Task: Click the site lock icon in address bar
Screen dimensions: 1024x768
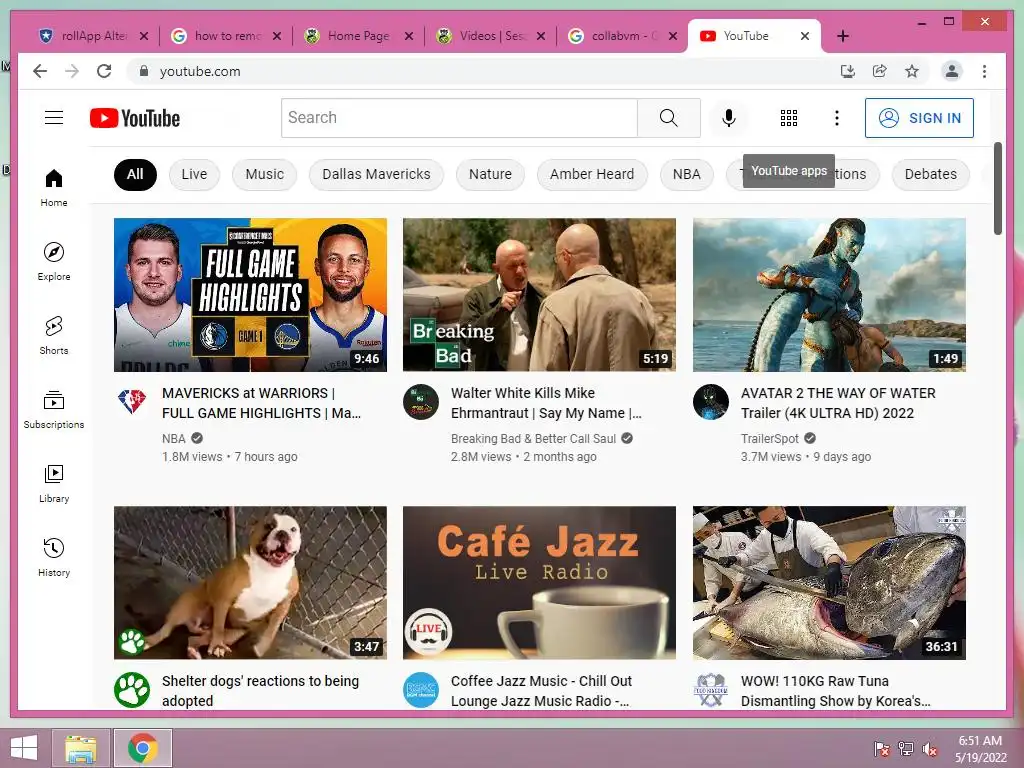Action: (144, 71)
